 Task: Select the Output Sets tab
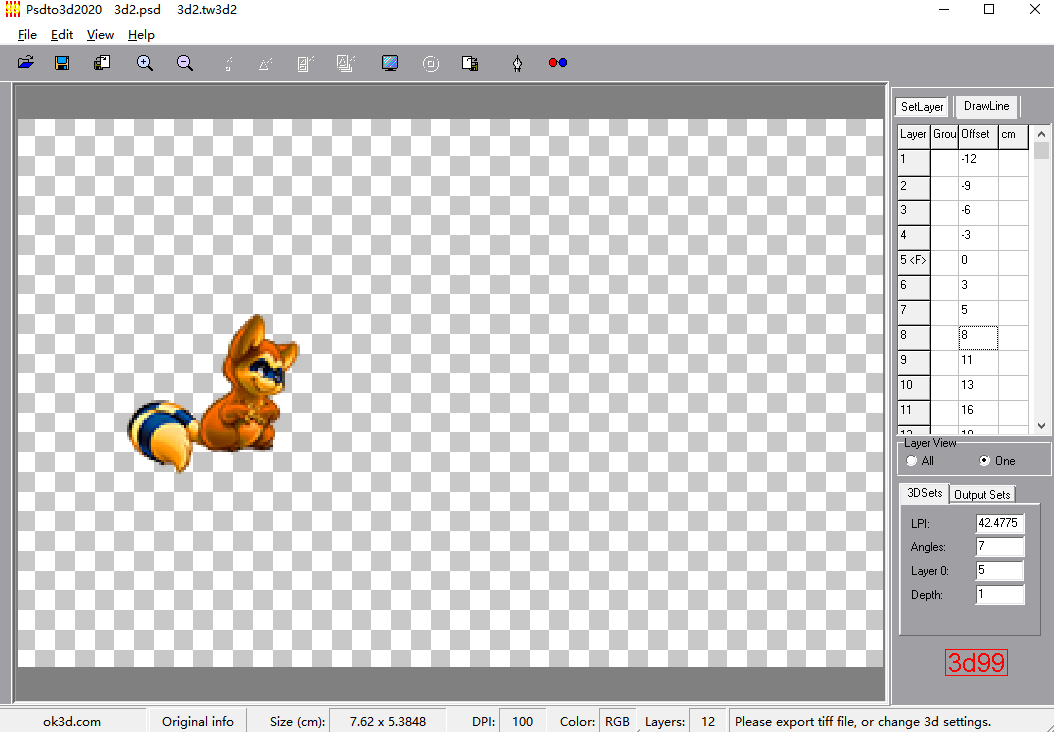(x=981, y=495)
